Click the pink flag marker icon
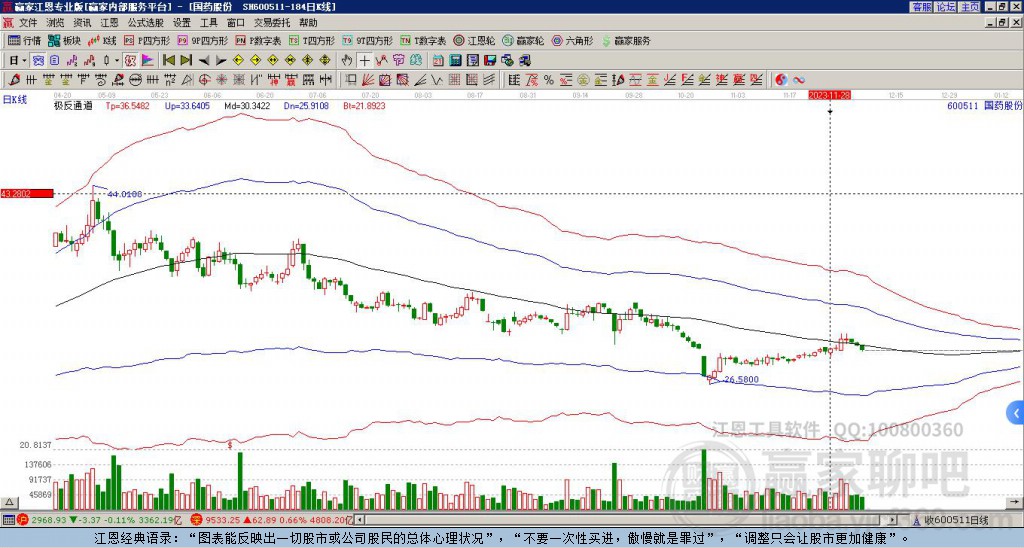 tap(148, 61)
